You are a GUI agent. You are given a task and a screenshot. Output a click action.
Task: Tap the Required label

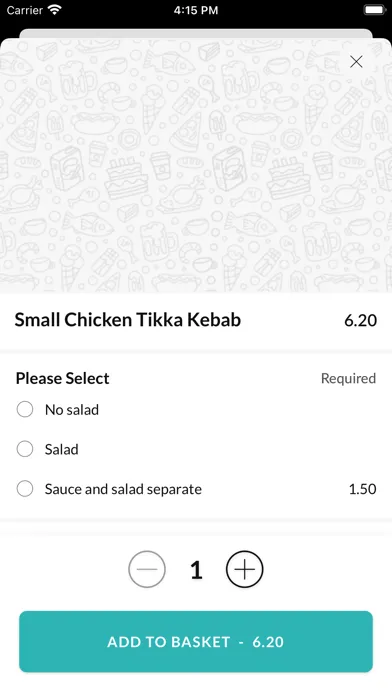tap(348, 378)
